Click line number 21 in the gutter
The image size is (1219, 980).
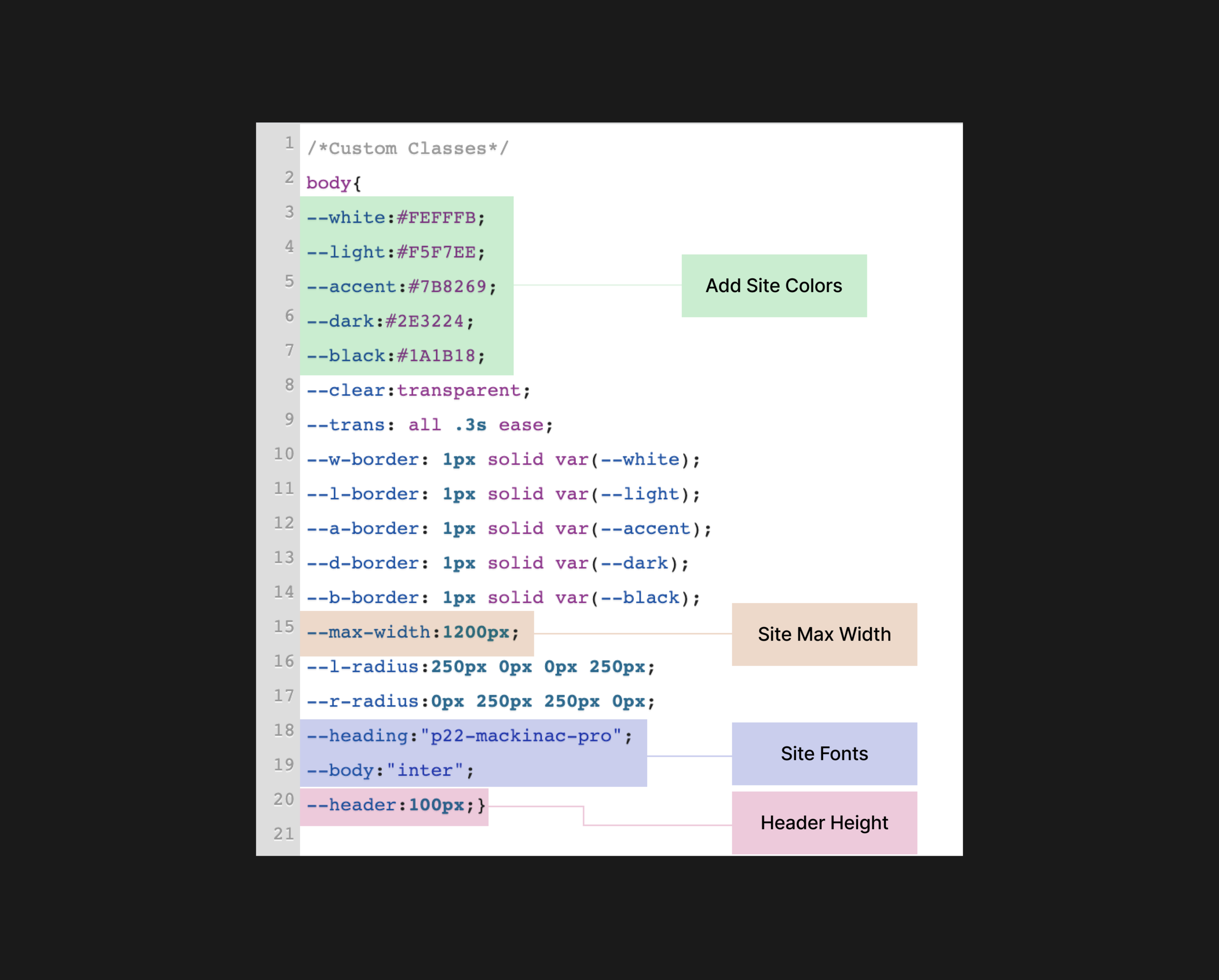coord(284,834)
